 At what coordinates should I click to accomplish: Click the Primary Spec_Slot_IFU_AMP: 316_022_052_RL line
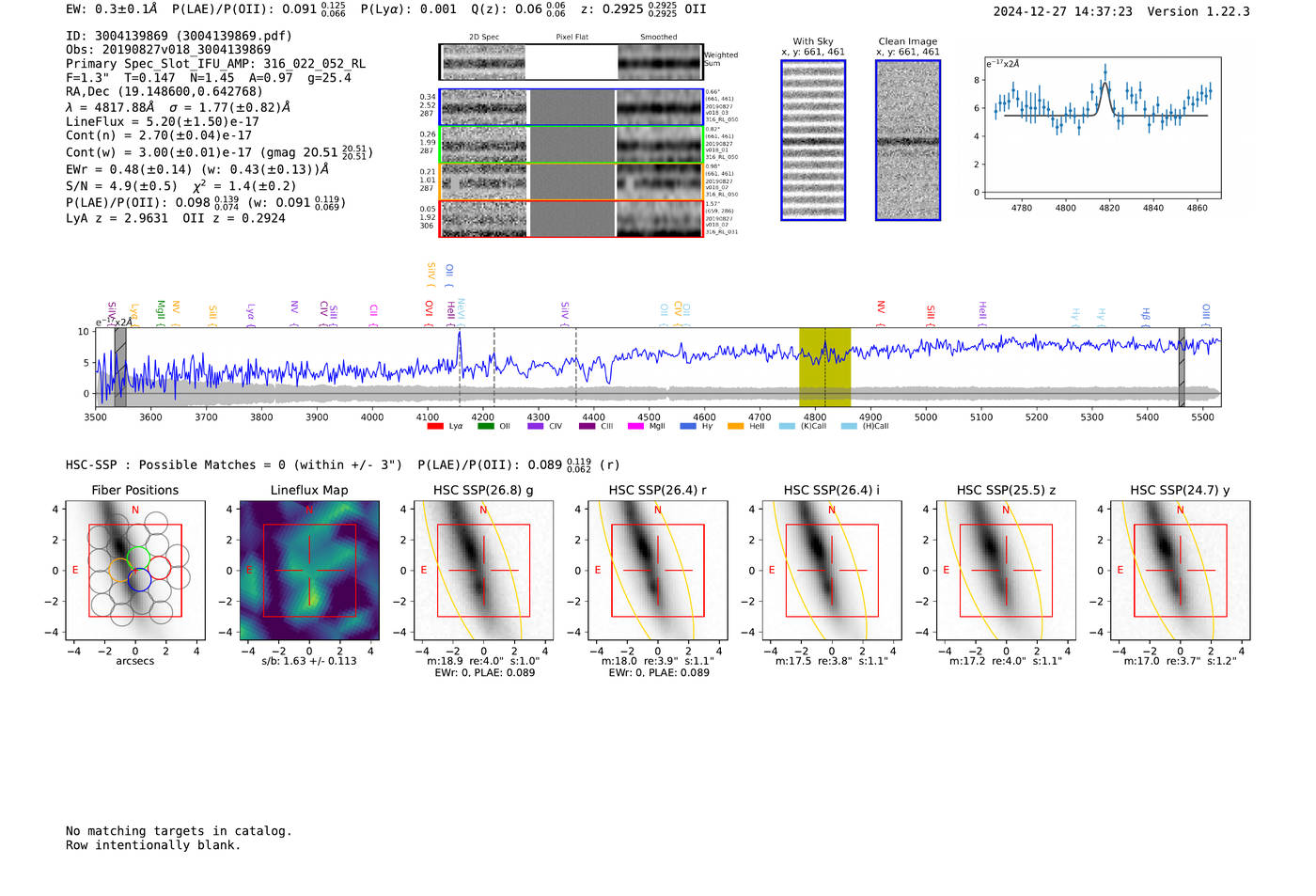tap(215, 64)
